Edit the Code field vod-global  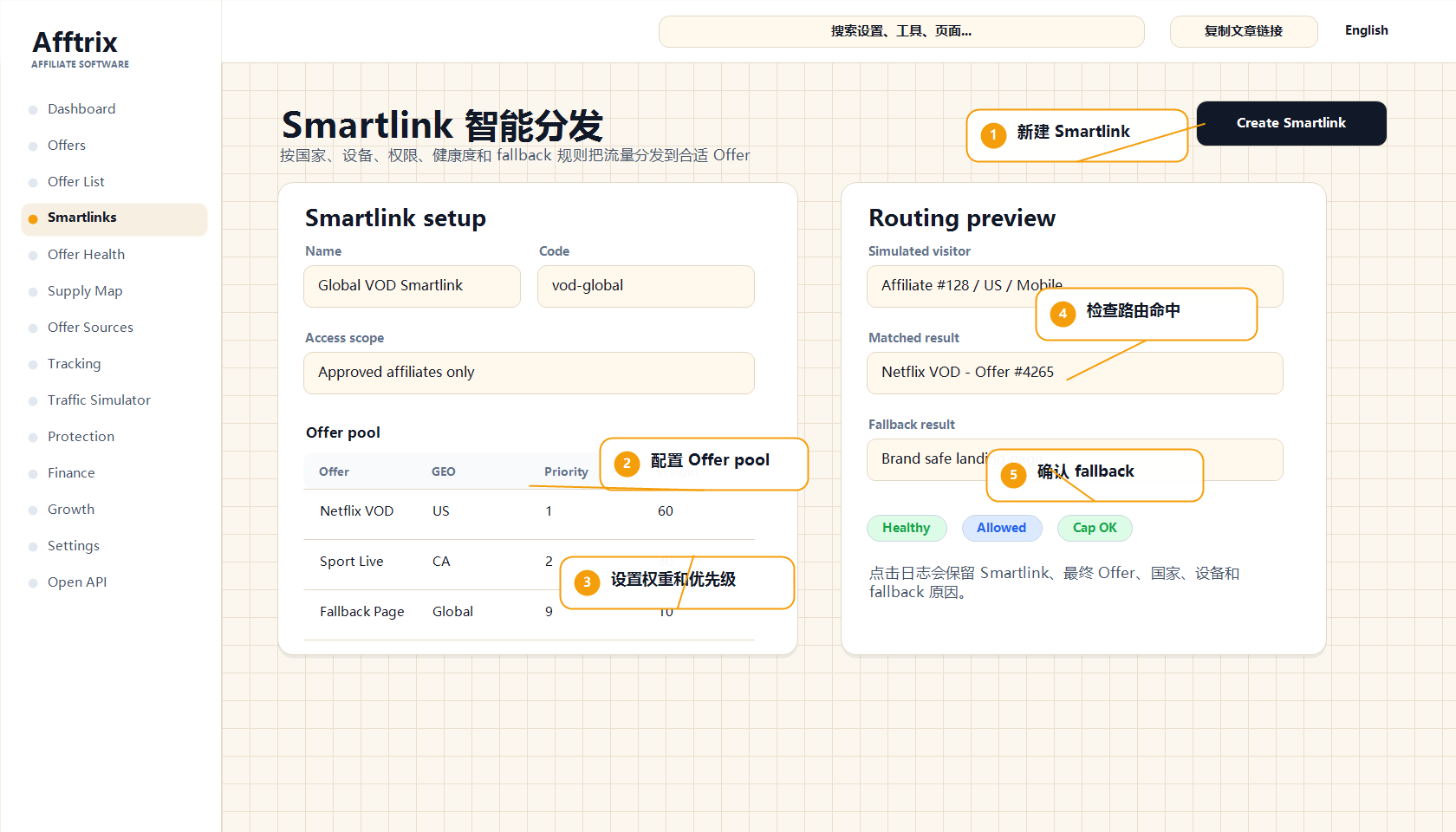pos(646,286)
